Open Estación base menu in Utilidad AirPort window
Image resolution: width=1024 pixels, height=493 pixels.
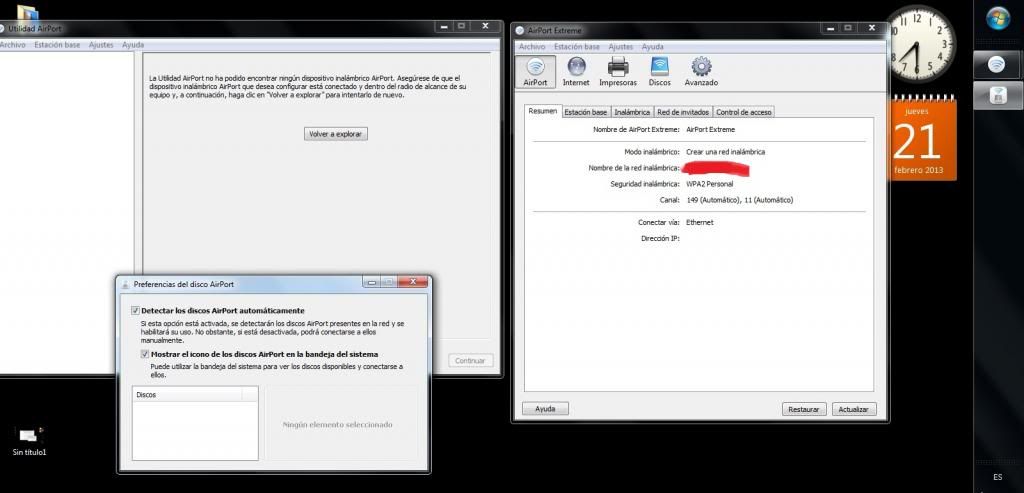pyautogui.click(x=57, y=45)
